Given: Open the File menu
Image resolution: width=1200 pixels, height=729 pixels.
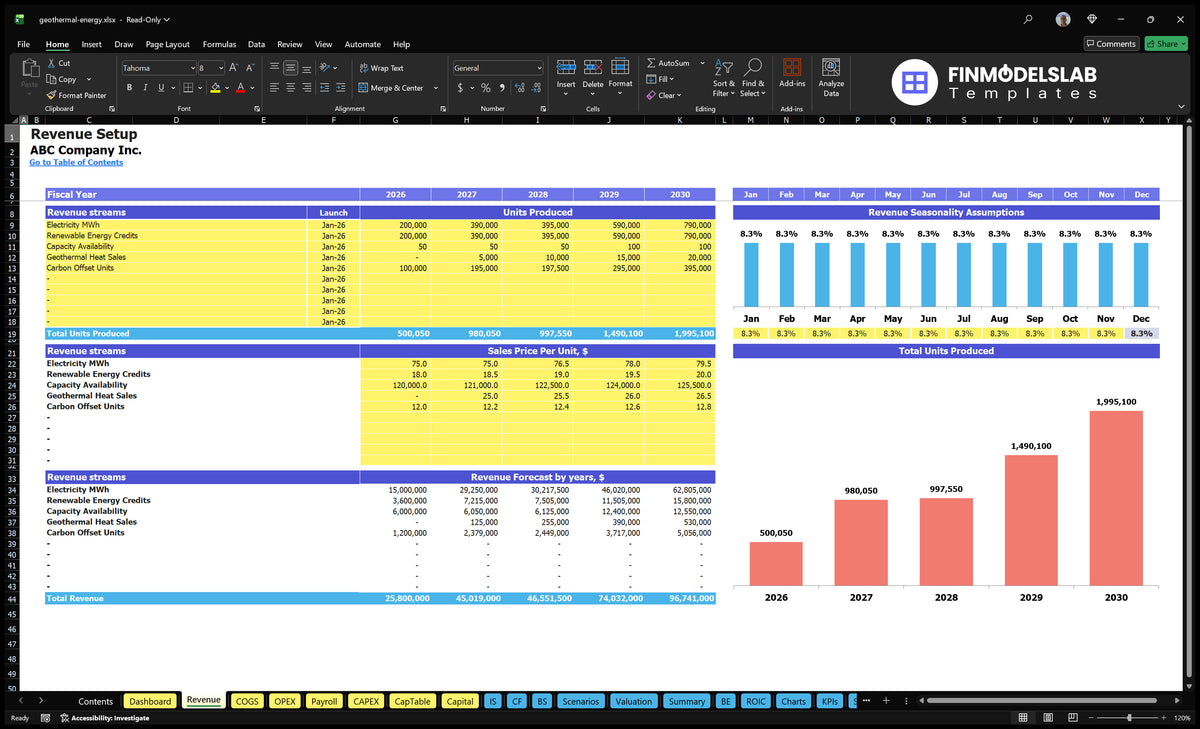Looking at the screenshot, I should [x=23, y=44].
